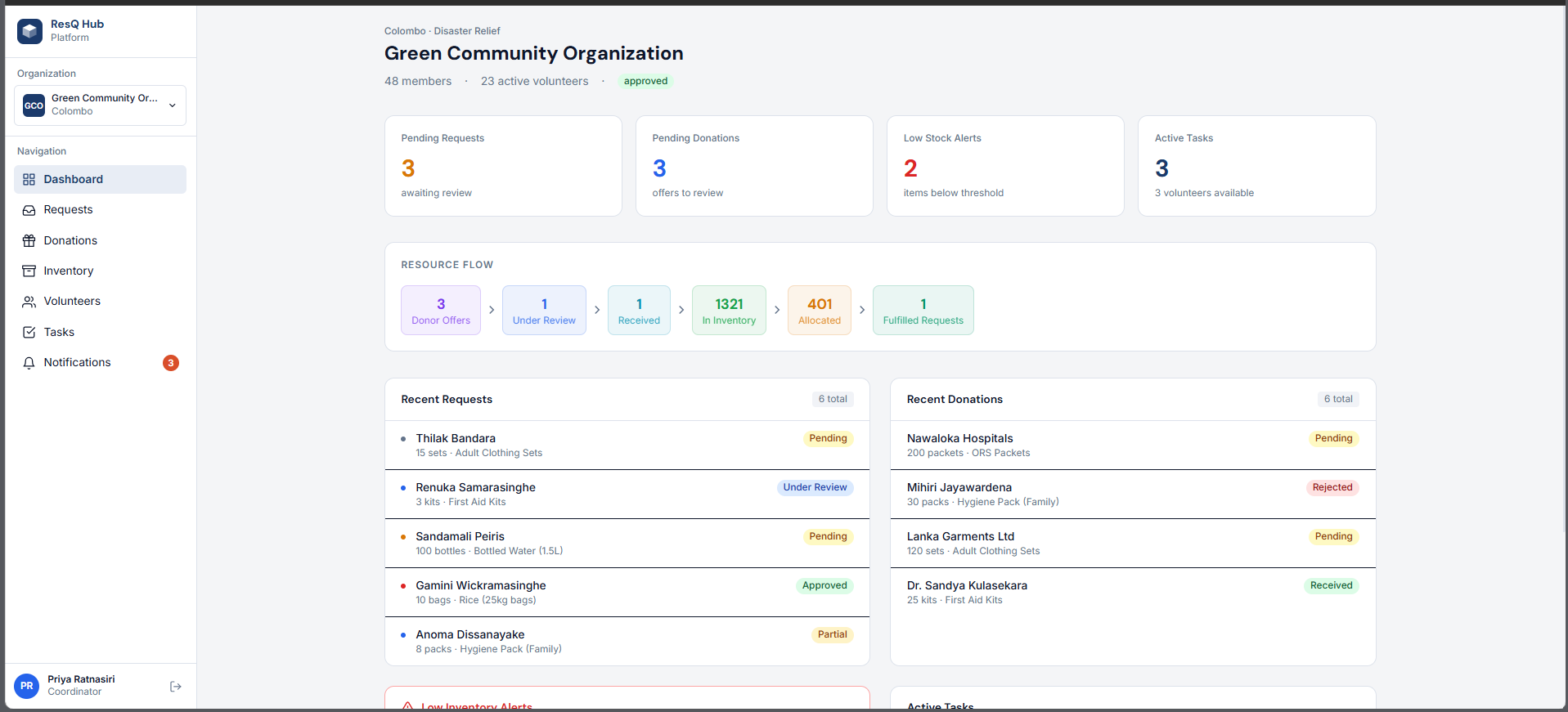Open the Low Stock Alerts card

(x=1005, y=166)
